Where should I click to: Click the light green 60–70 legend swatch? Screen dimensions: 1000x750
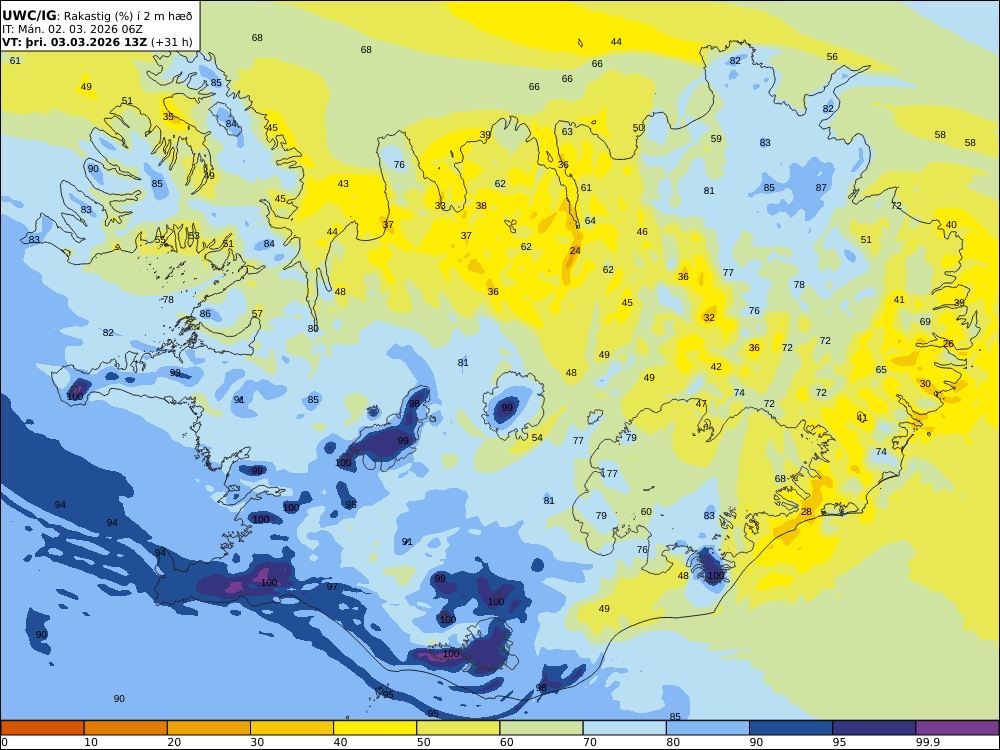click(x=541, y=728)
